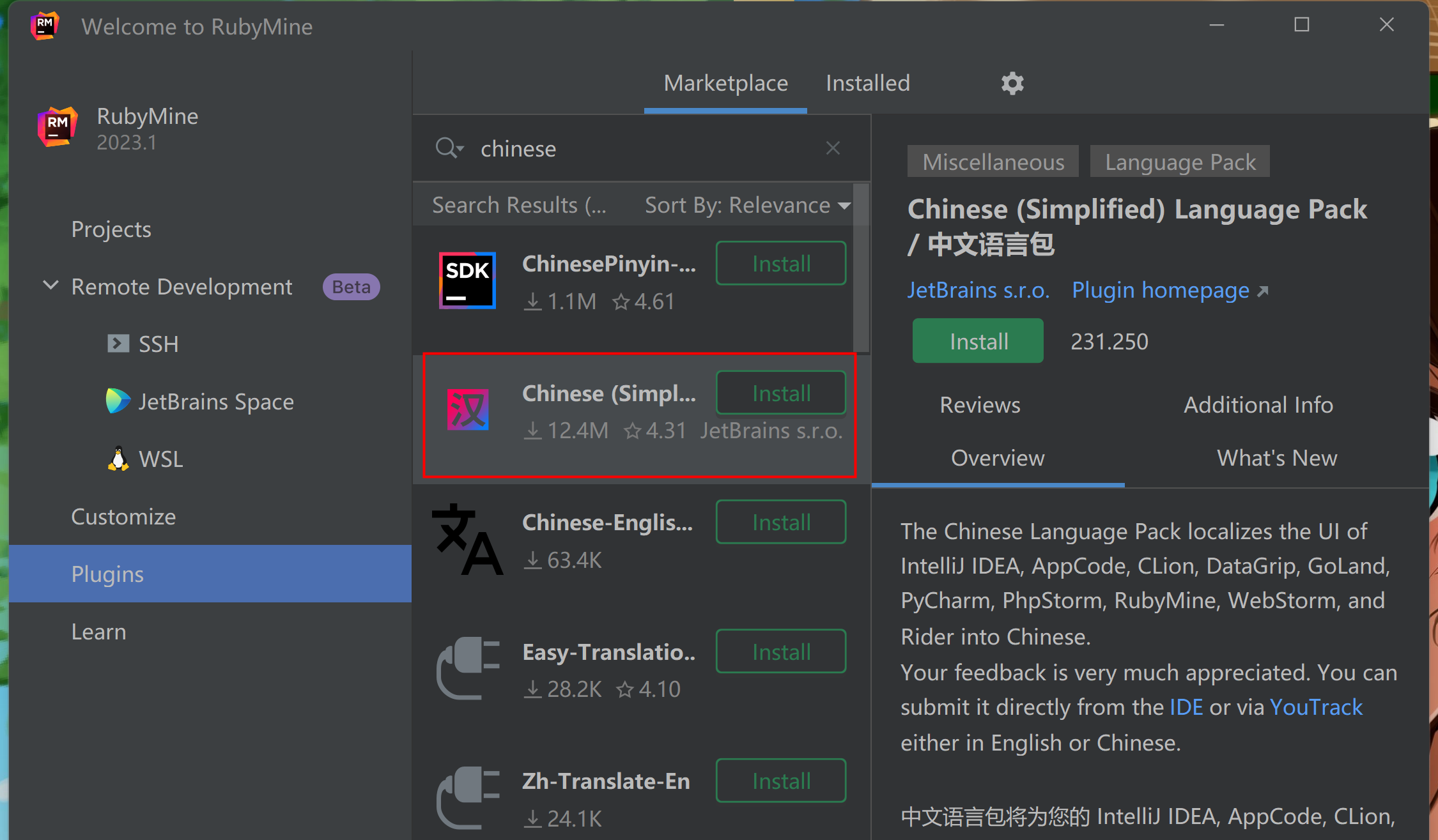Clear the chinese search text
1438x840 pixels.
833,148
